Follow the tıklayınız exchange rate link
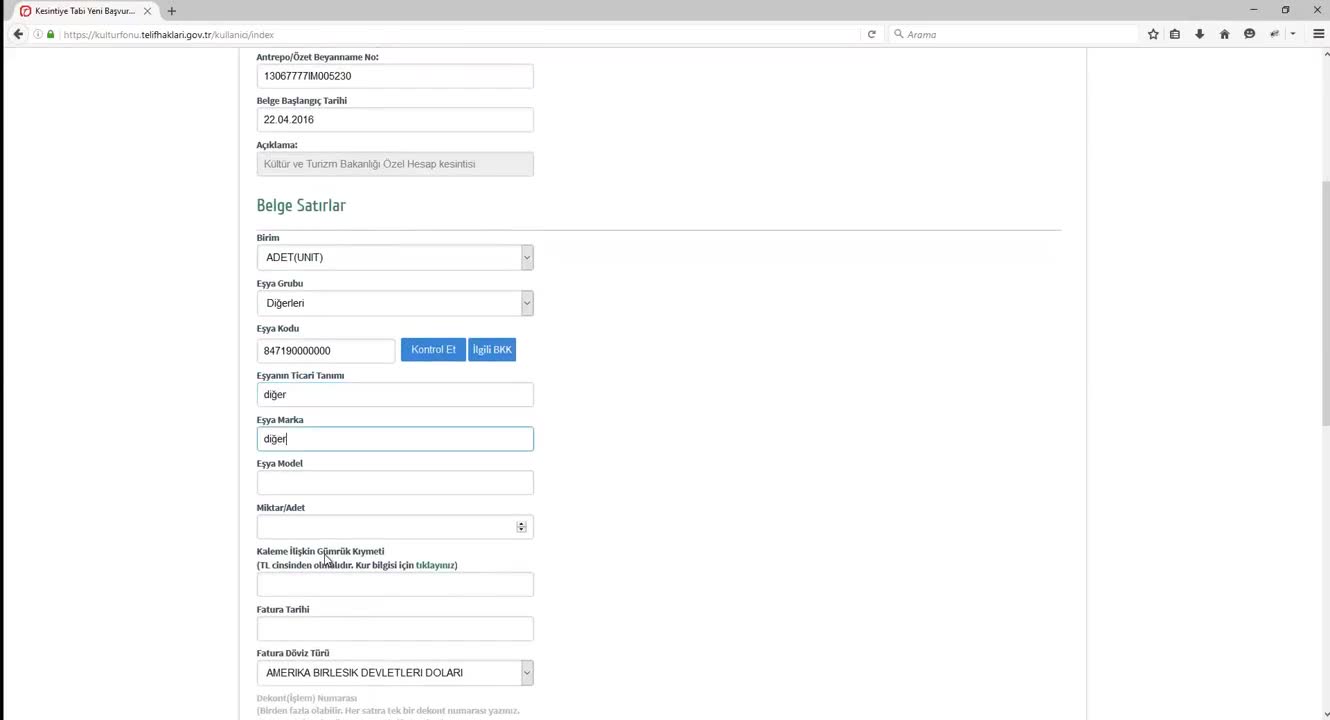The height and width of the screenshot is (720, 1330). tap(435, 565)
